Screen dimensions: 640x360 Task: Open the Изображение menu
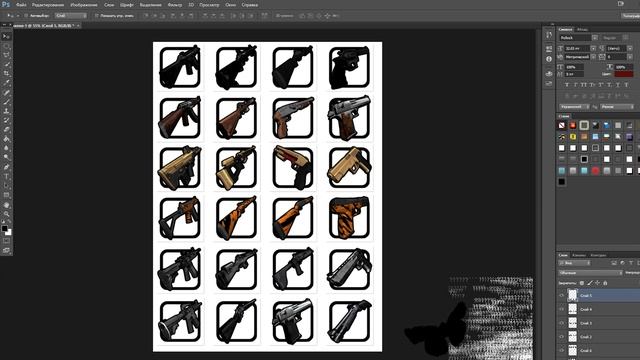[84, 5]
